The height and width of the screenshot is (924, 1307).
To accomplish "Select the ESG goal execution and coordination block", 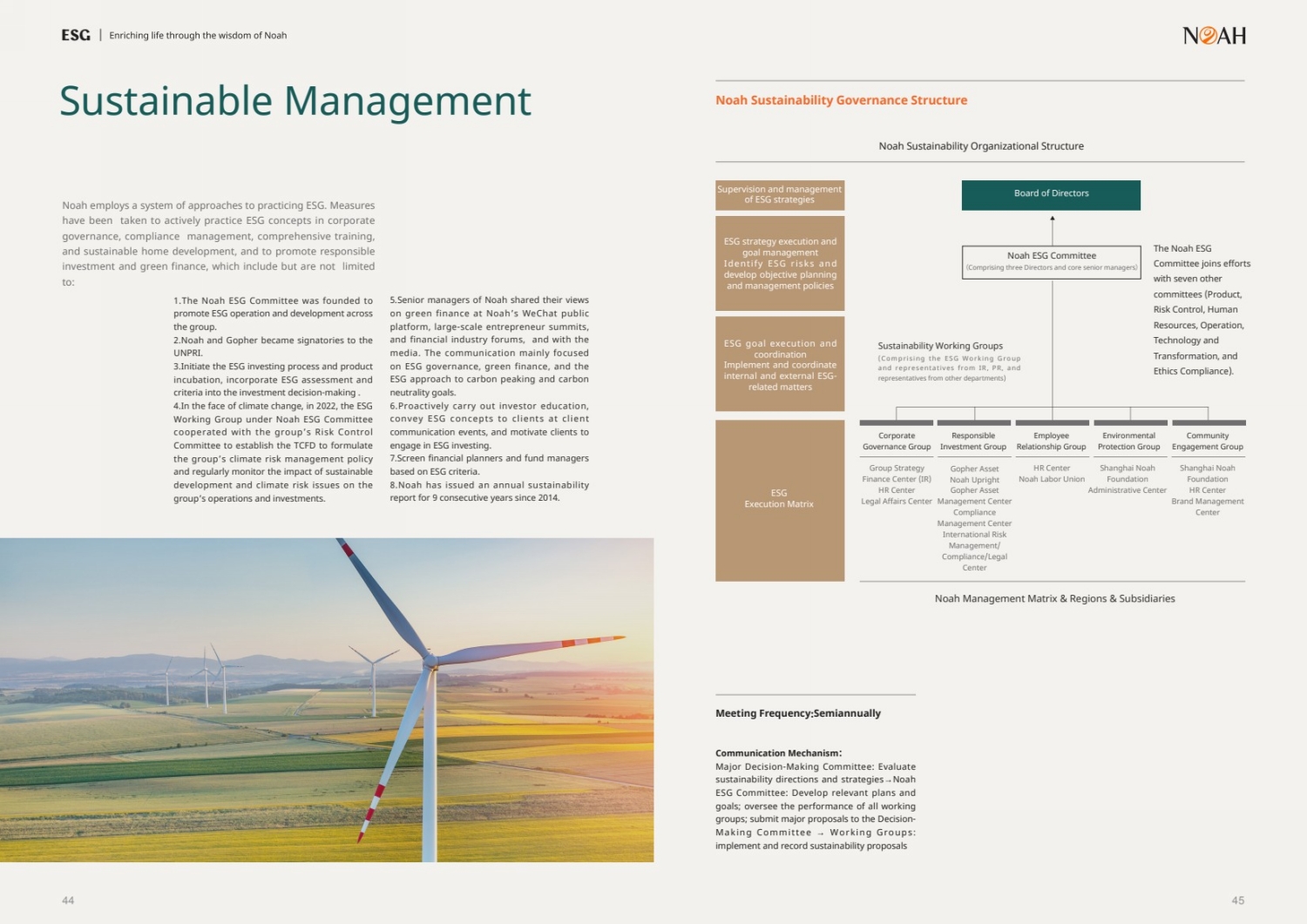I will tap(779, 365).
